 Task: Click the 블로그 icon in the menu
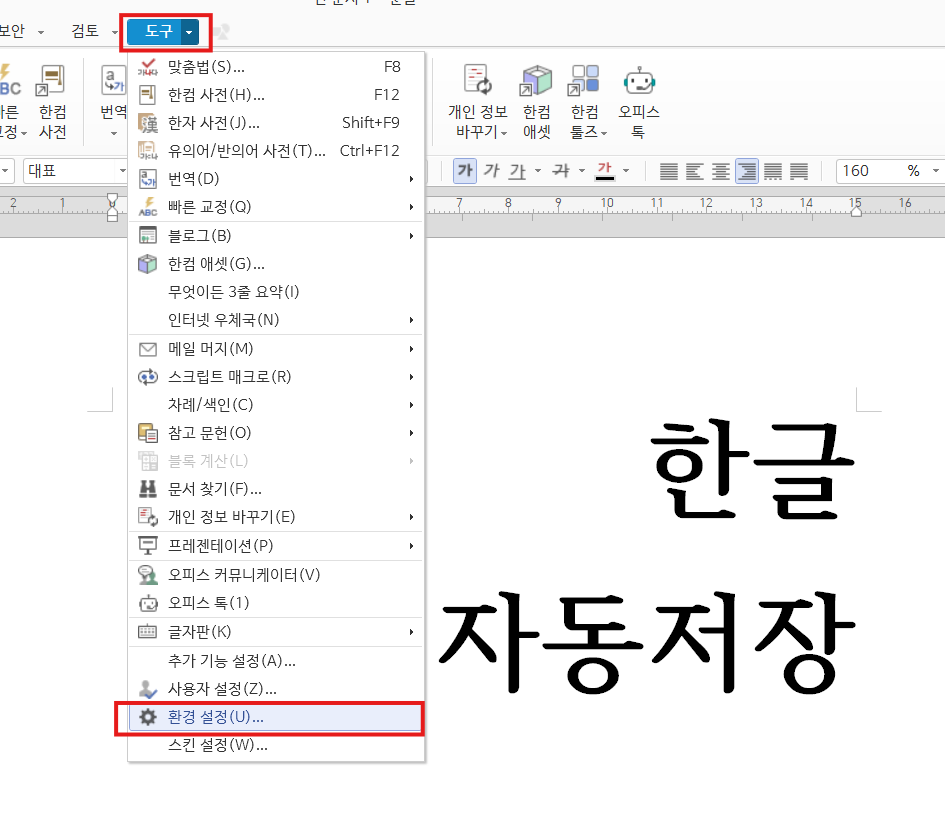pos(148,236)
